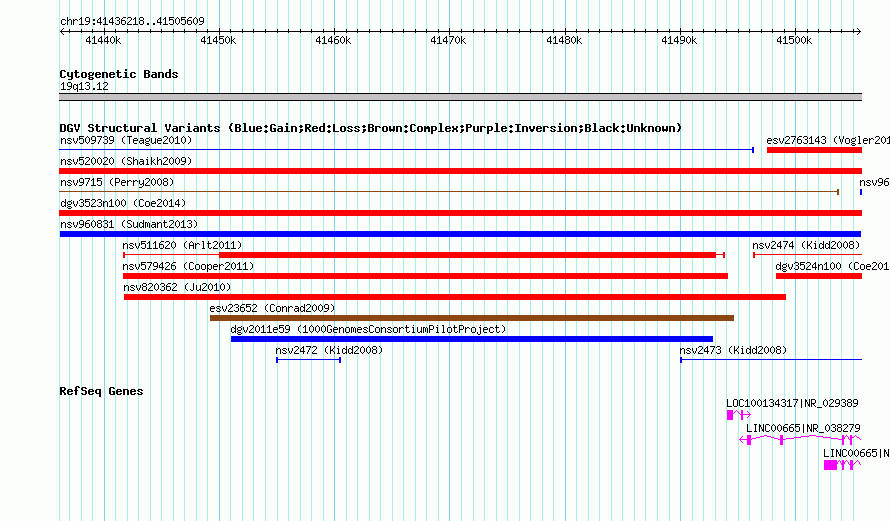Click lower LINC00665 gene label at right edge

click(856, 453)
